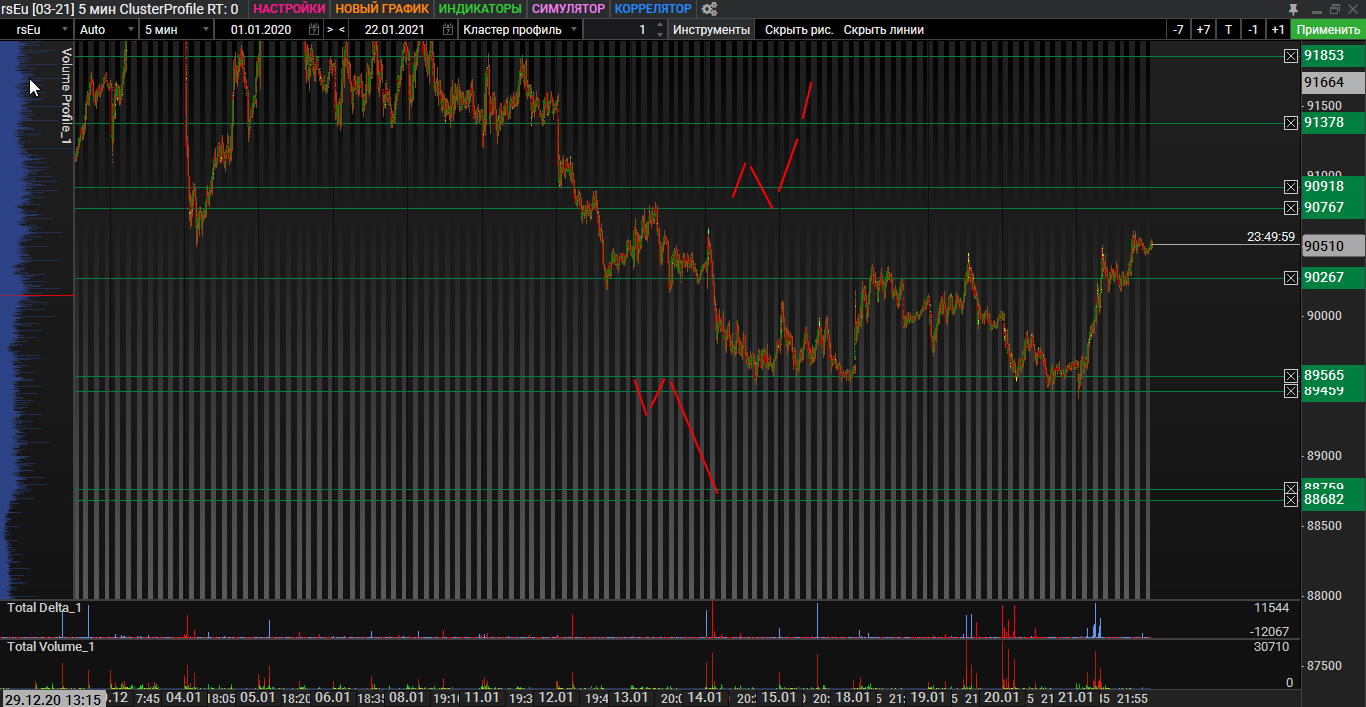
Task: Select the green 90267 price label
Action: pyautogui.click(x=1333, y=278)
